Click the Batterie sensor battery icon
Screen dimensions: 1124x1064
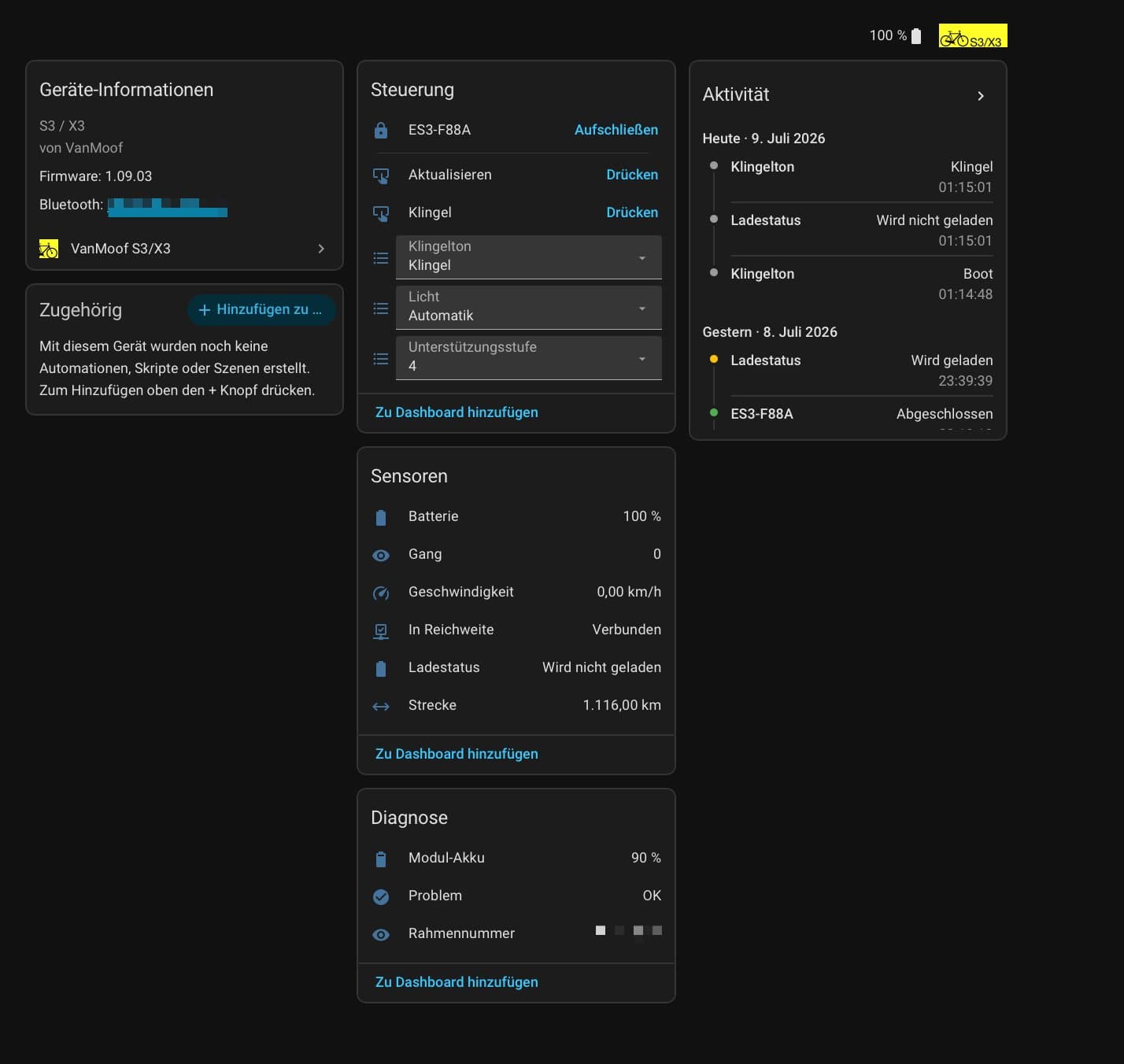(x=381, y=517)
